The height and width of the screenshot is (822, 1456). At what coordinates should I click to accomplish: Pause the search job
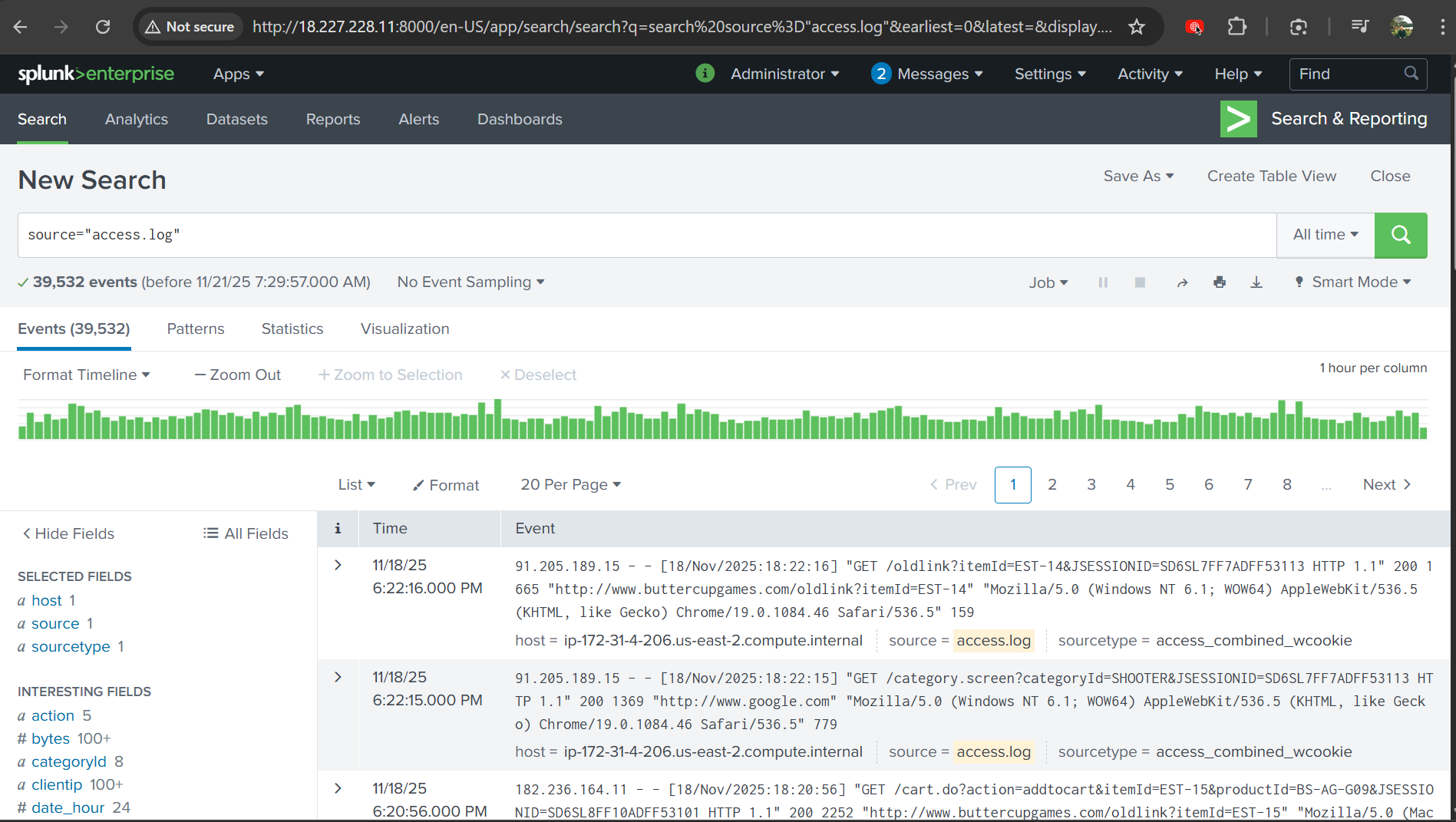(1103, 282)
